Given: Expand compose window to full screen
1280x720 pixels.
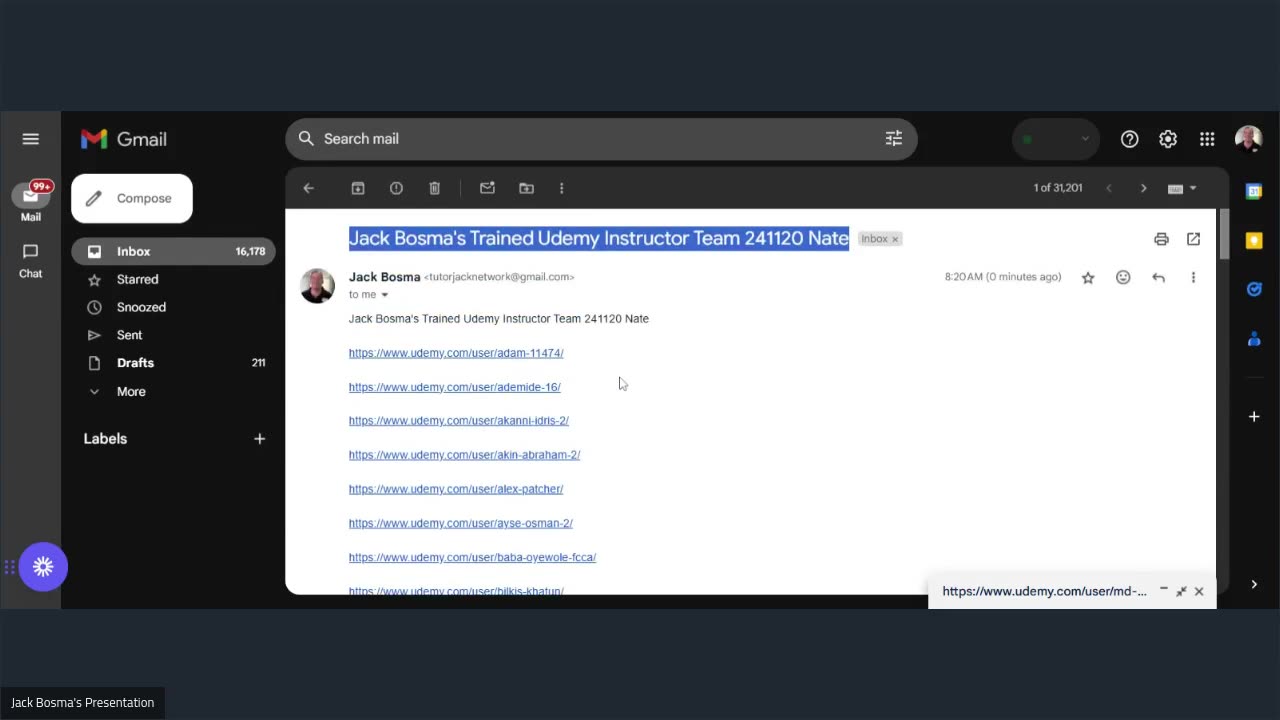Looking at the screenshot, I should (1181, 591).
